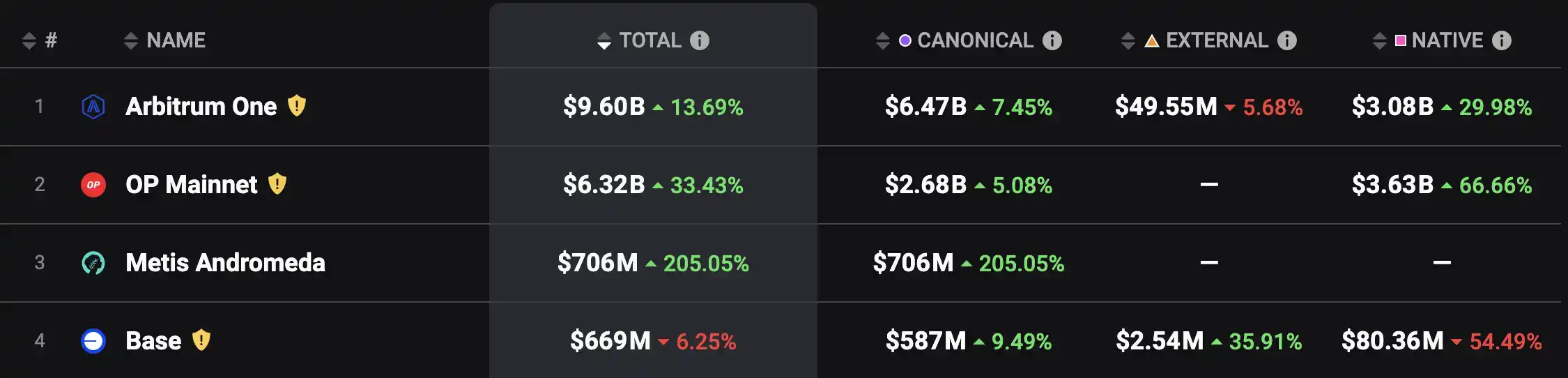The image size is (1568, 378).
Task: Click Base total value $669M cell
Action: click(610, 341)
